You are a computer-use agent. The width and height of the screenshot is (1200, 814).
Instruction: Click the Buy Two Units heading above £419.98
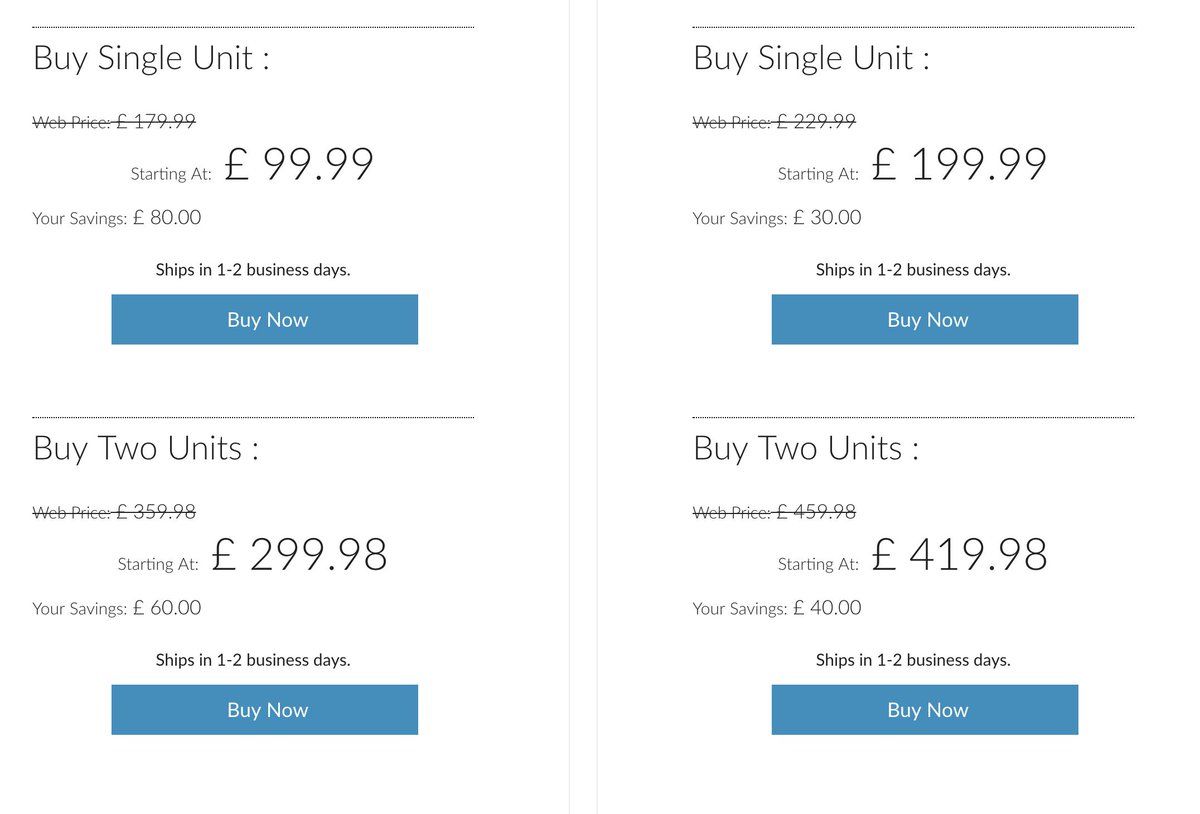pos(805,448)
